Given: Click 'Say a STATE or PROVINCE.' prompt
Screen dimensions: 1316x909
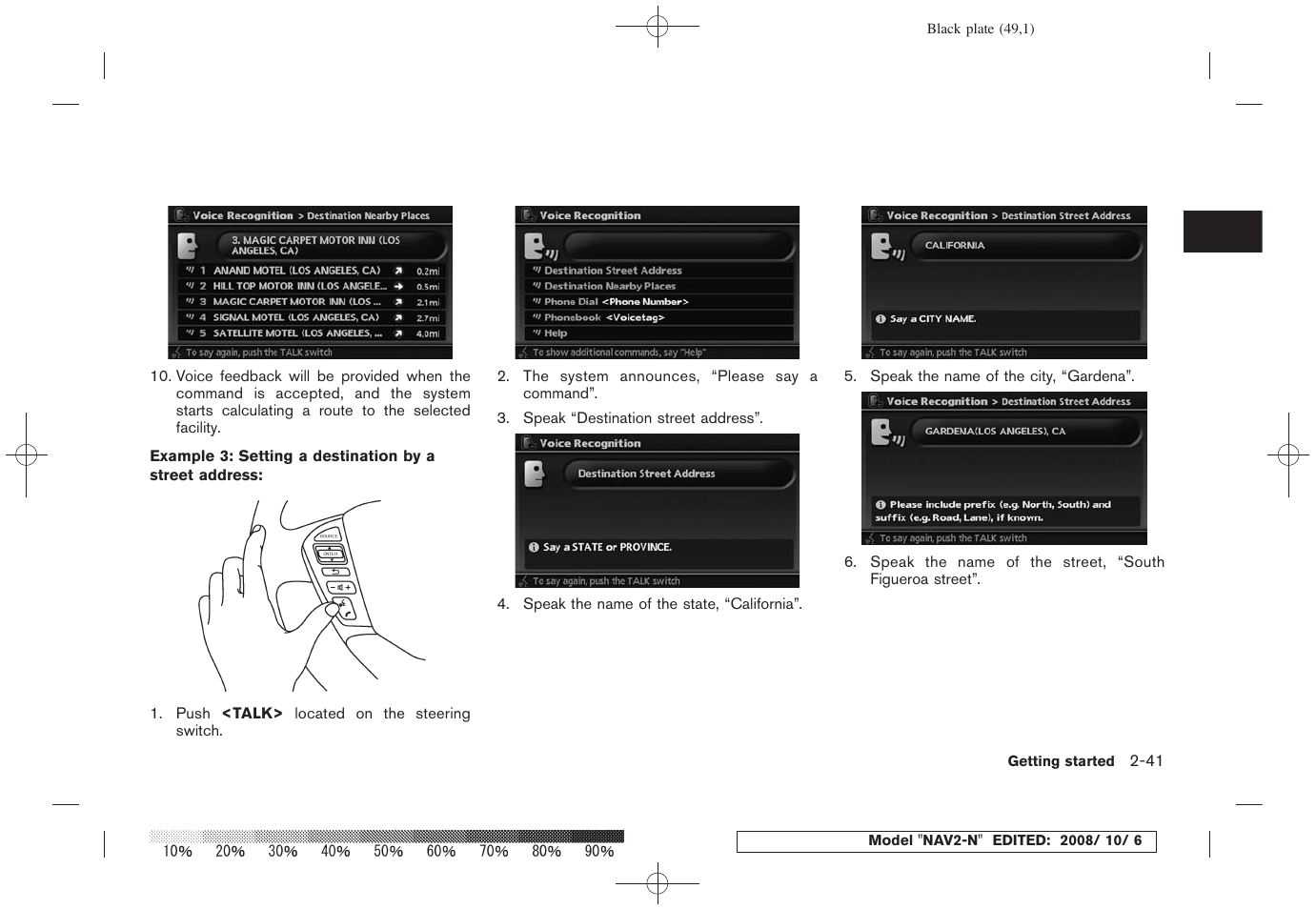Looking at the screenshot, I should [607, 548].
